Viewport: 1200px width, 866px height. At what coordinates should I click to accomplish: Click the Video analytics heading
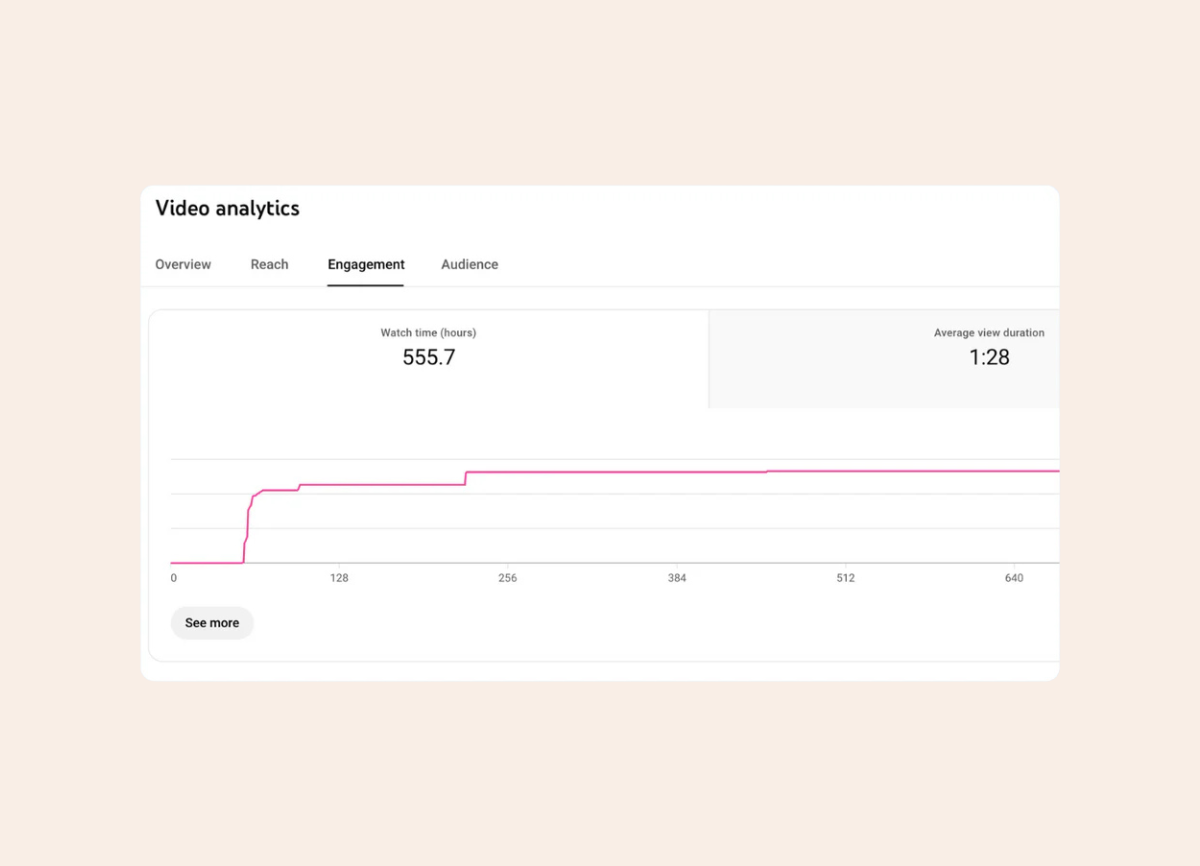(x=227, y=209)
